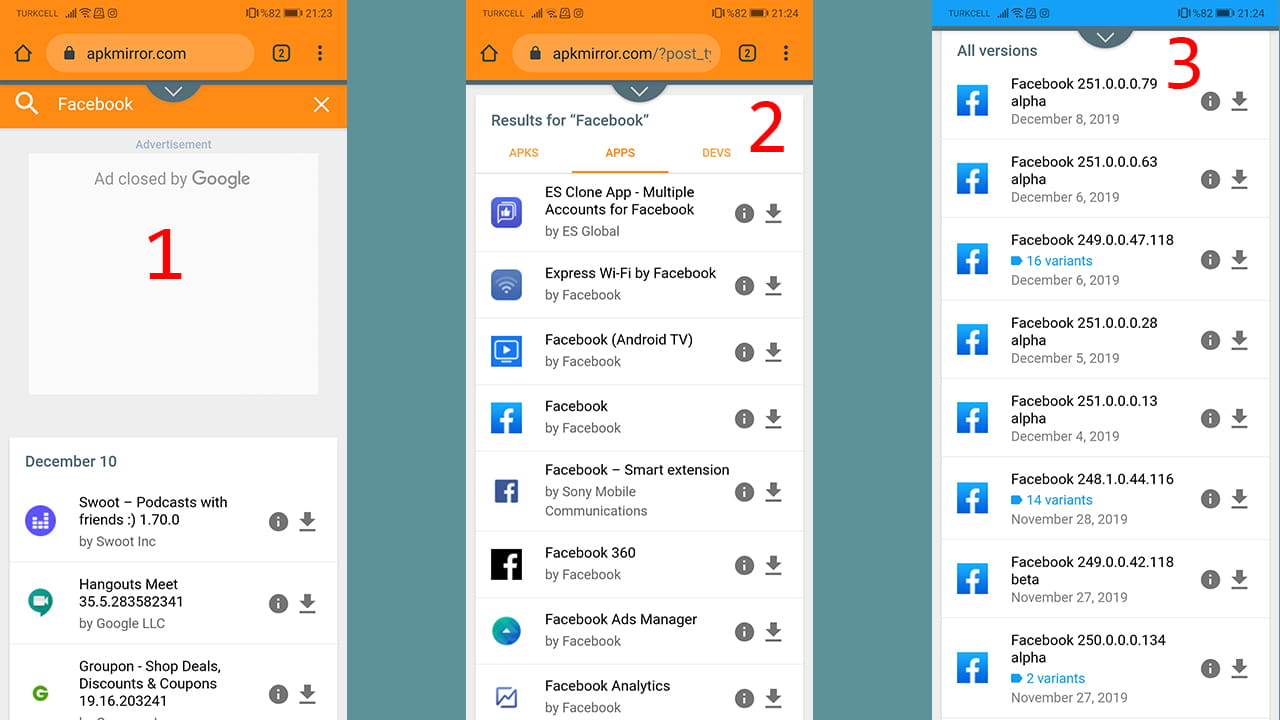
Task: Click the search magnifier icon beside Facebook
Action: 27,103
